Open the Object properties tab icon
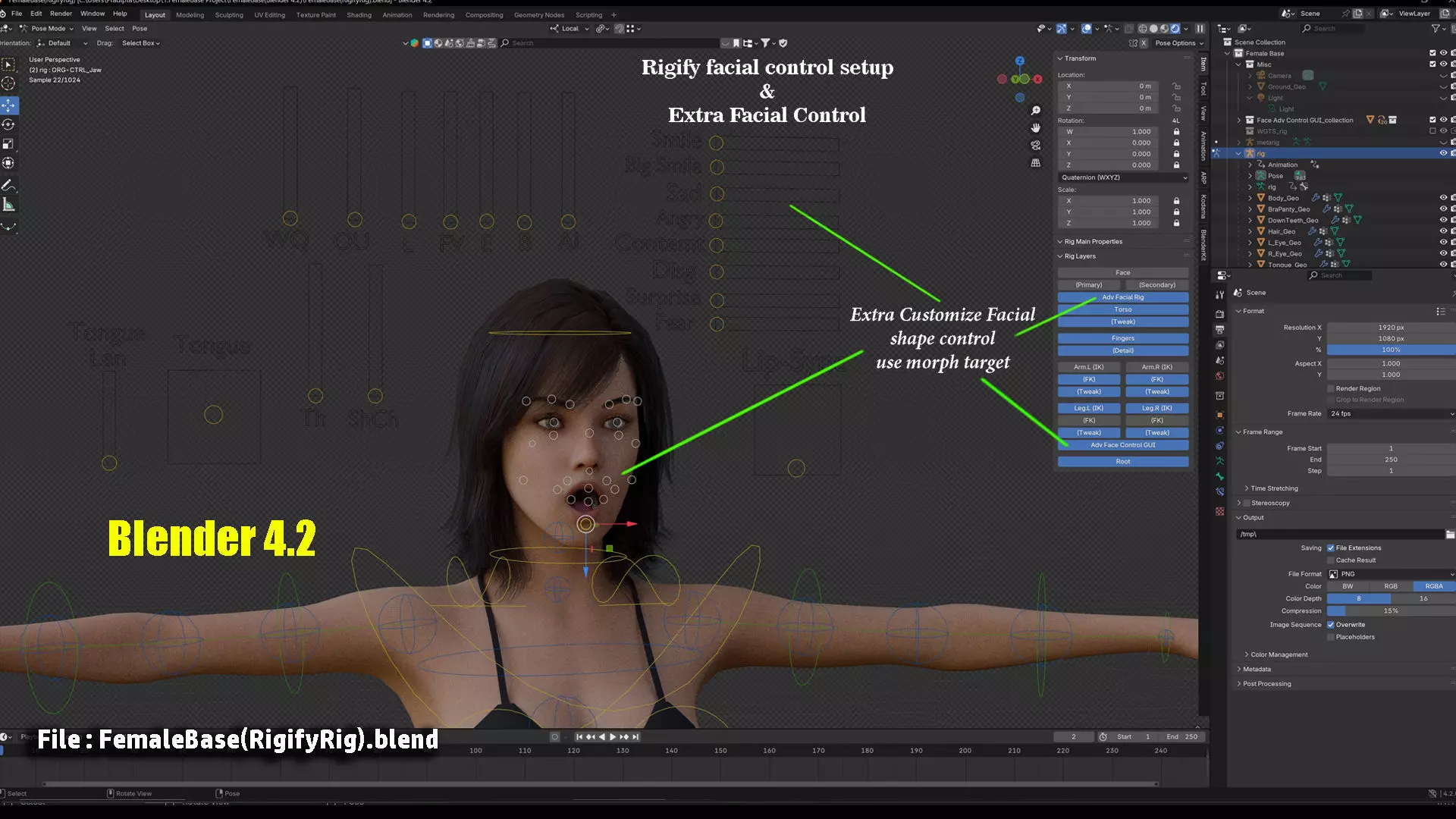 pos(1219,415)
